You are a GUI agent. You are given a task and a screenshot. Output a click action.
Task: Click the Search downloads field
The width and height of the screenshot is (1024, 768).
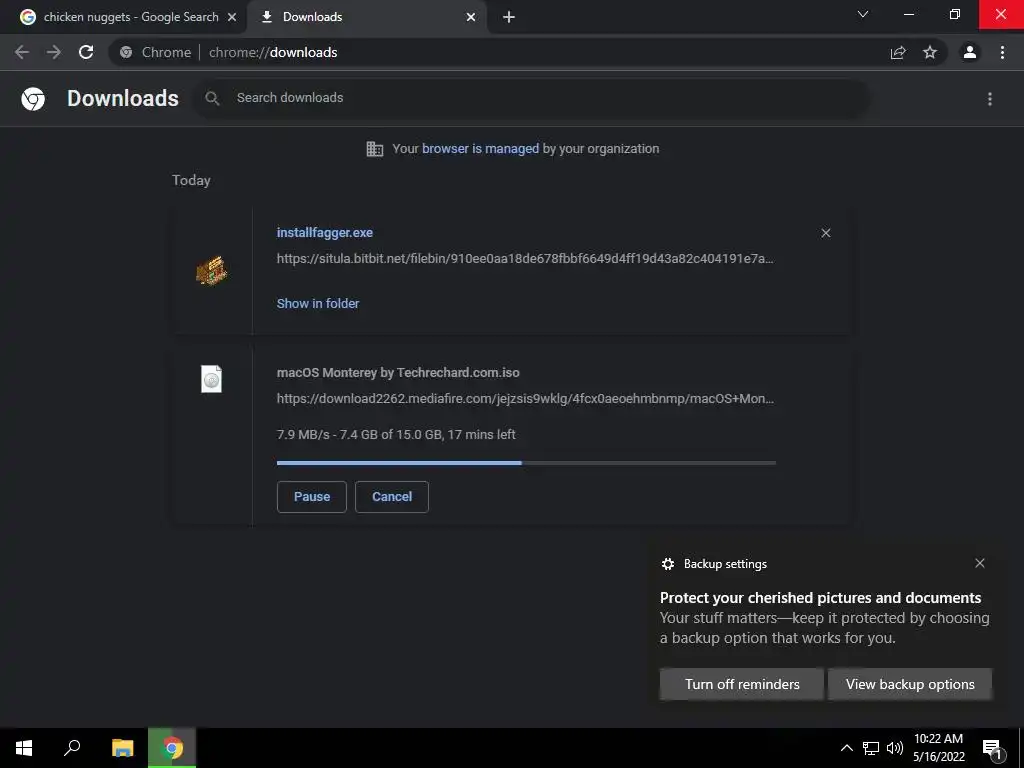530,98
